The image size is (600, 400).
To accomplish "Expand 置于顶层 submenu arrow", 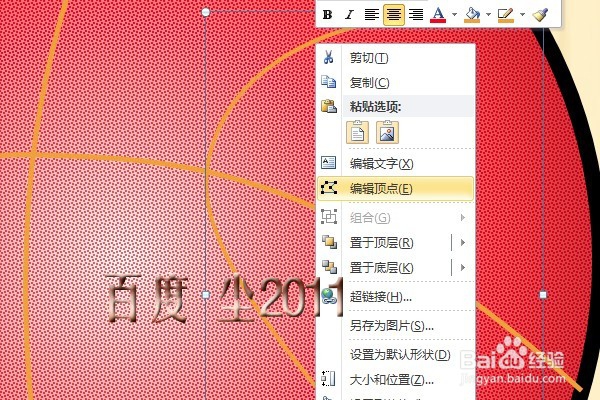I will (x=463, y=243).
